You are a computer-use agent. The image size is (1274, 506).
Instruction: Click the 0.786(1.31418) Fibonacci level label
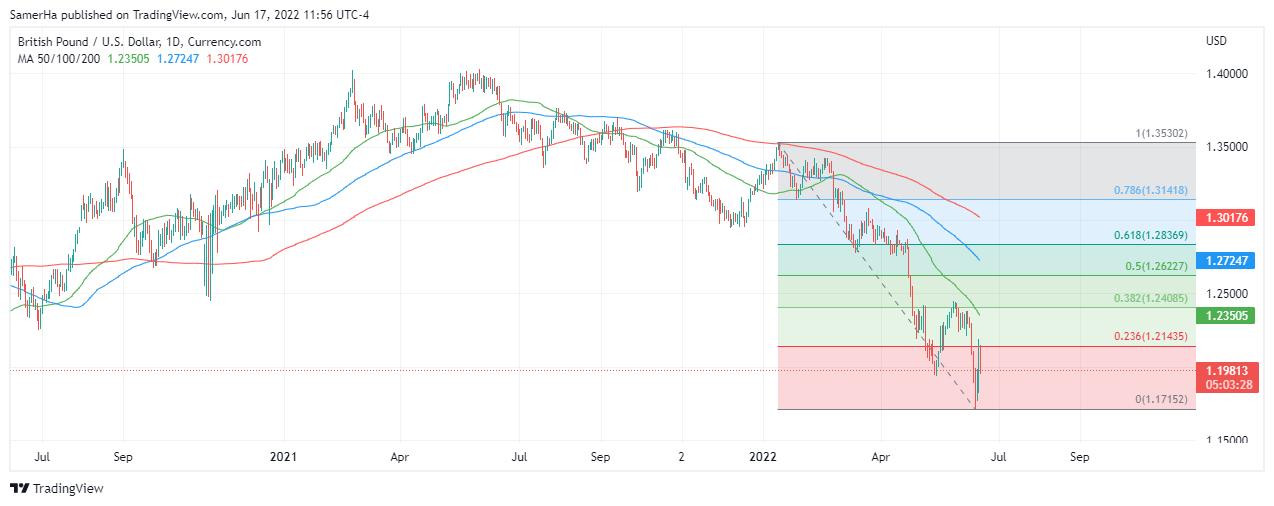click(1151, 190)
